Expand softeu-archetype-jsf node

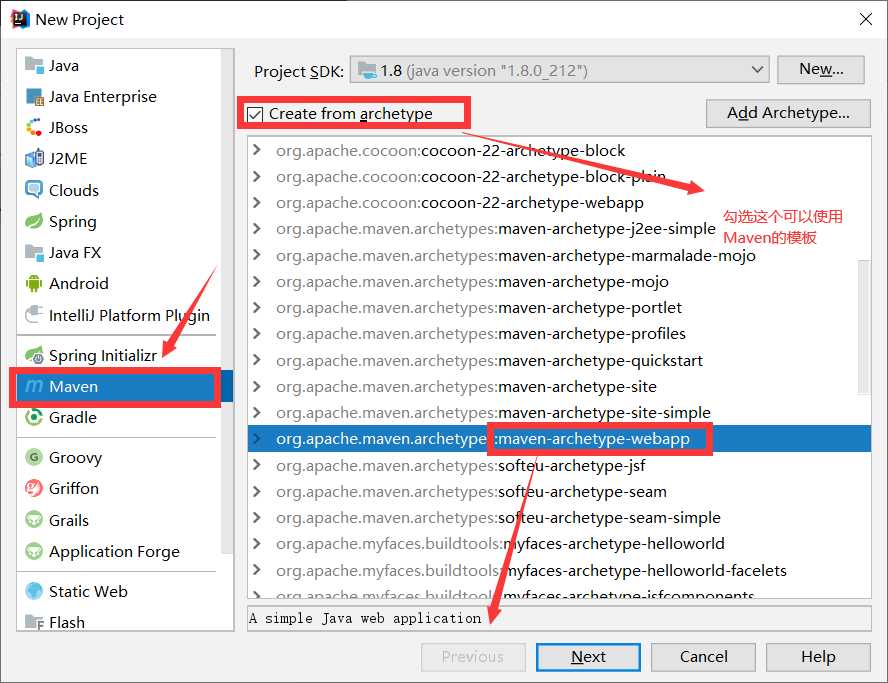[x=257, y=465]
